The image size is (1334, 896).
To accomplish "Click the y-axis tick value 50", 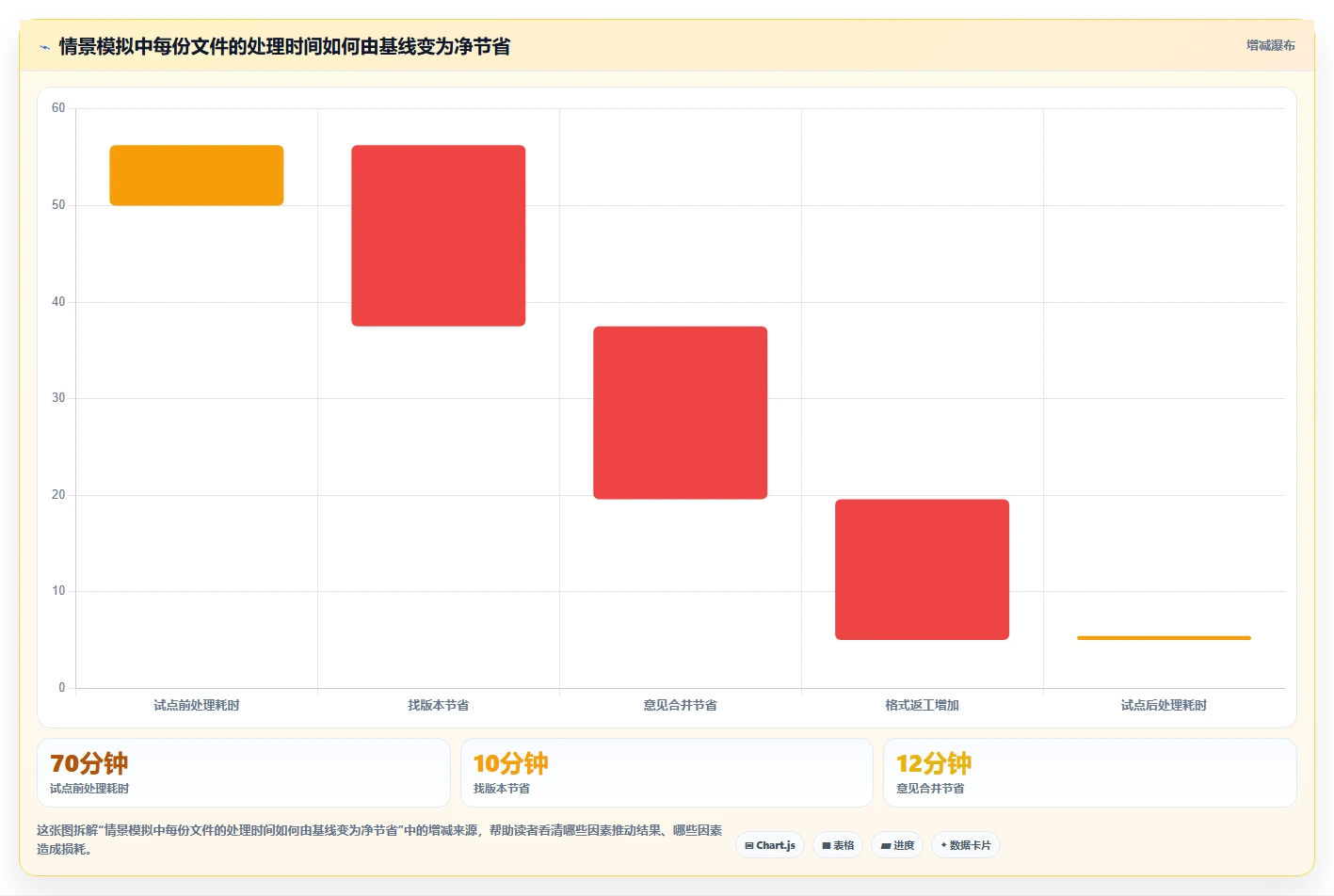I will pyautogui.click(x=58, y=205).
